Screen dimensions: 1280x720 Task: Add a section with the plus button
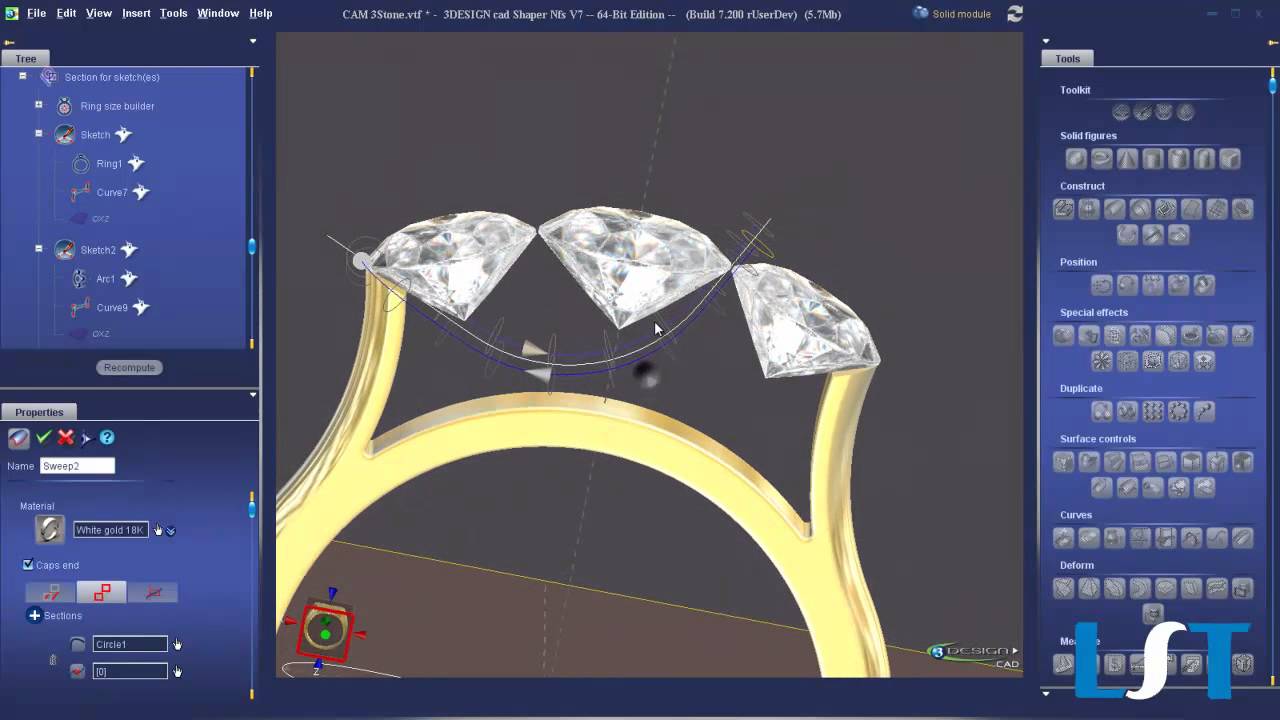click(x=34, y=615)
